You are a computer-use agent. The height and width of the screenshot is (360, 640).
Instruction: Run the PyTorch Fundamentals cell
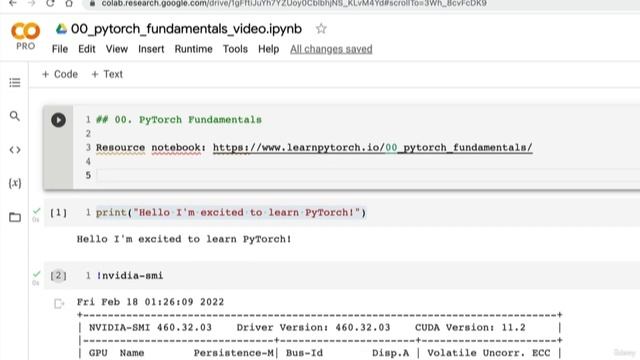(58, 120)
